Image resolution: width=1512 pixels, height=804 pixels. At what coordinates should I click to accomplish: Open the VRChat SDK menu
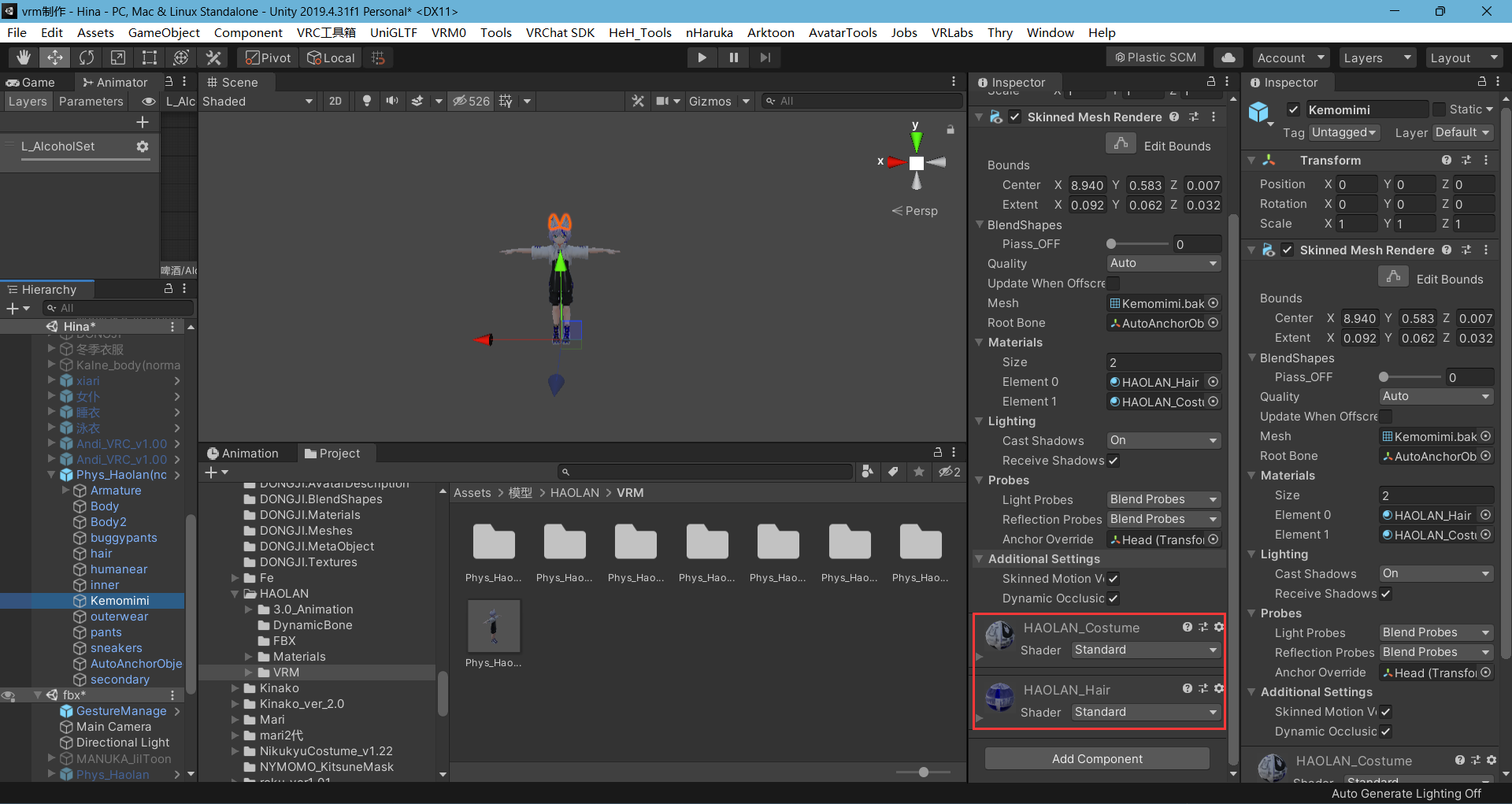pyautogui.click(x=560, y=32)
